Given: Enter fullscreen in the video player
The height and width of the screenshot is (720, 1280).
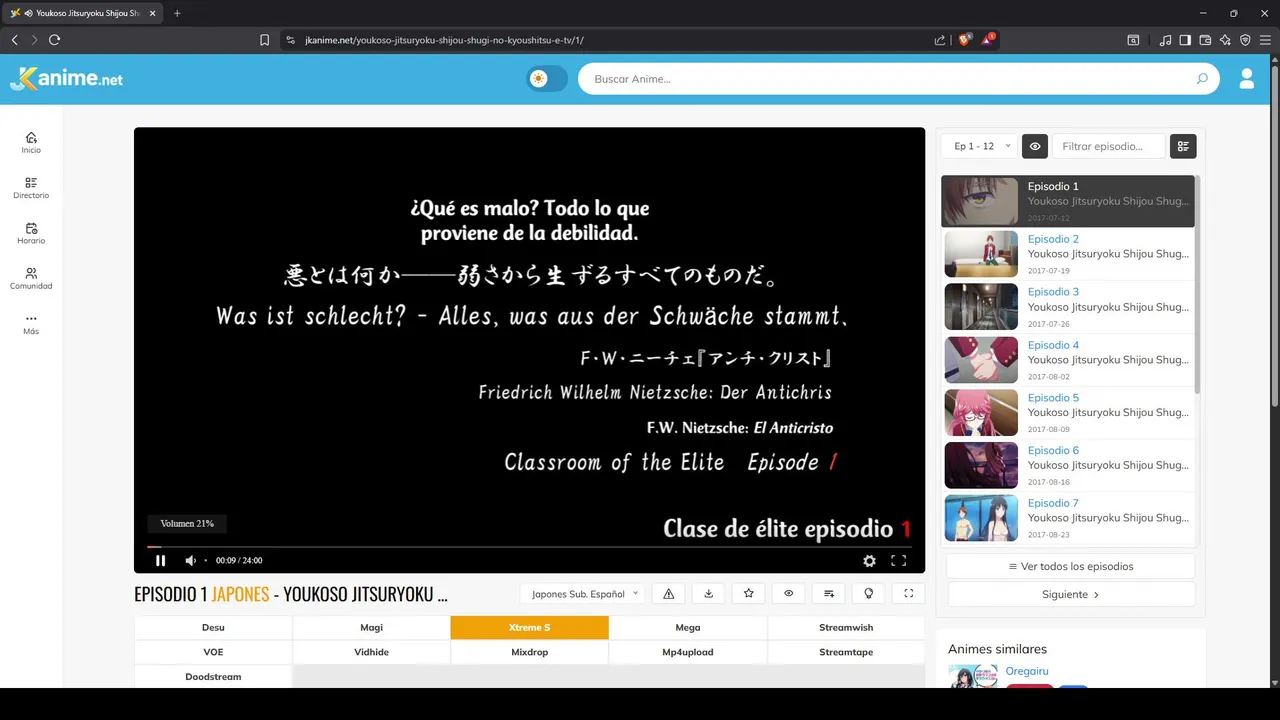Looking at the screenshot, I should pos(899,561).
